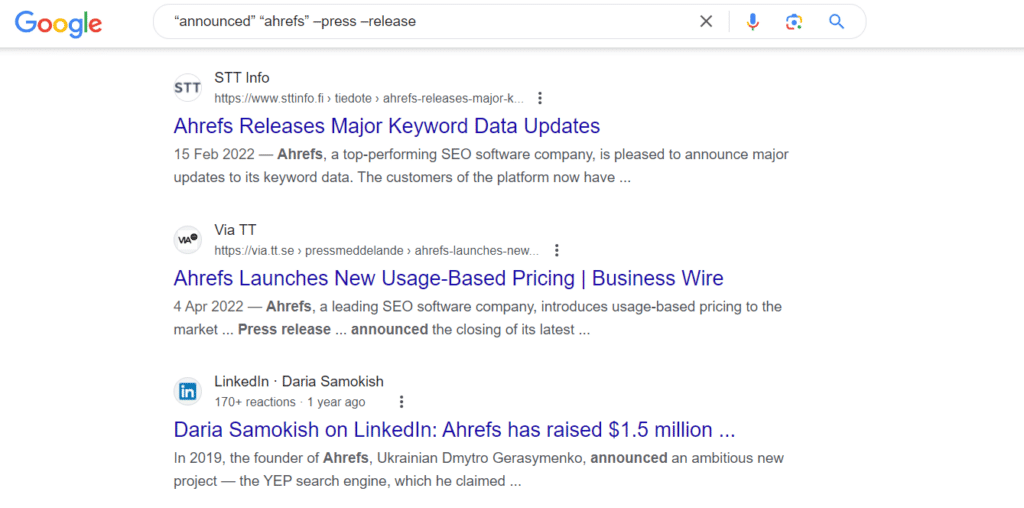Open more options for LinkedIn result
1024x508 pixels.
[402, 402]
